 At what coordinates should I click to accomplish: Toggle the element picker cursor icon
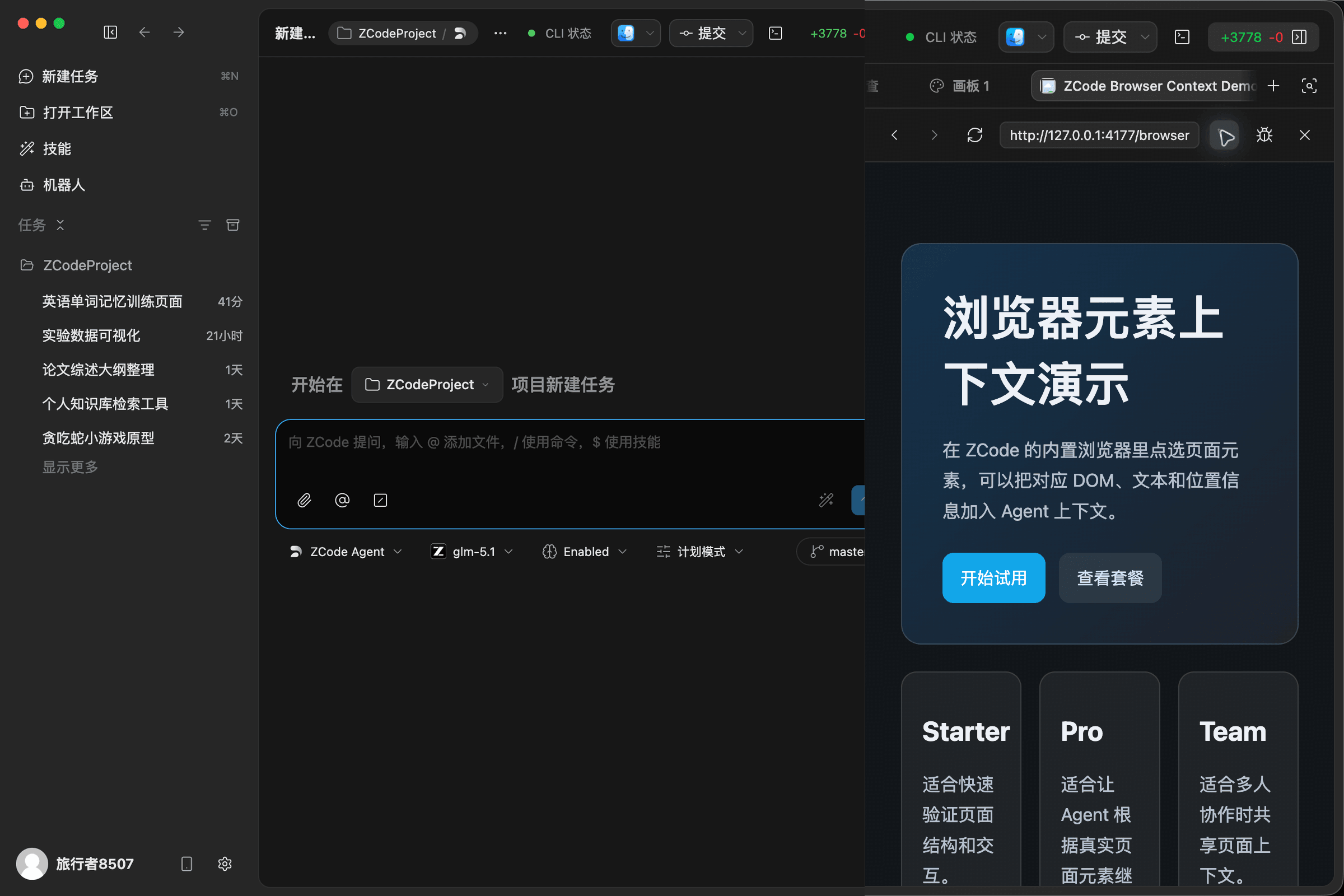tap(1225, 136)
